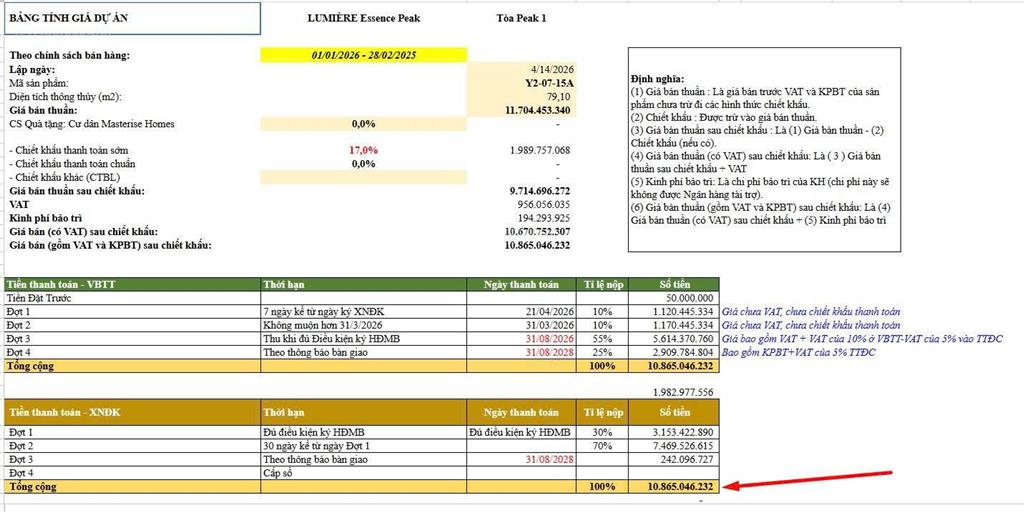Select the 100% cell in the XNĐK Tổng cộng row
Viewport: 1024px width, 512px height.
[x=602, y=487]
